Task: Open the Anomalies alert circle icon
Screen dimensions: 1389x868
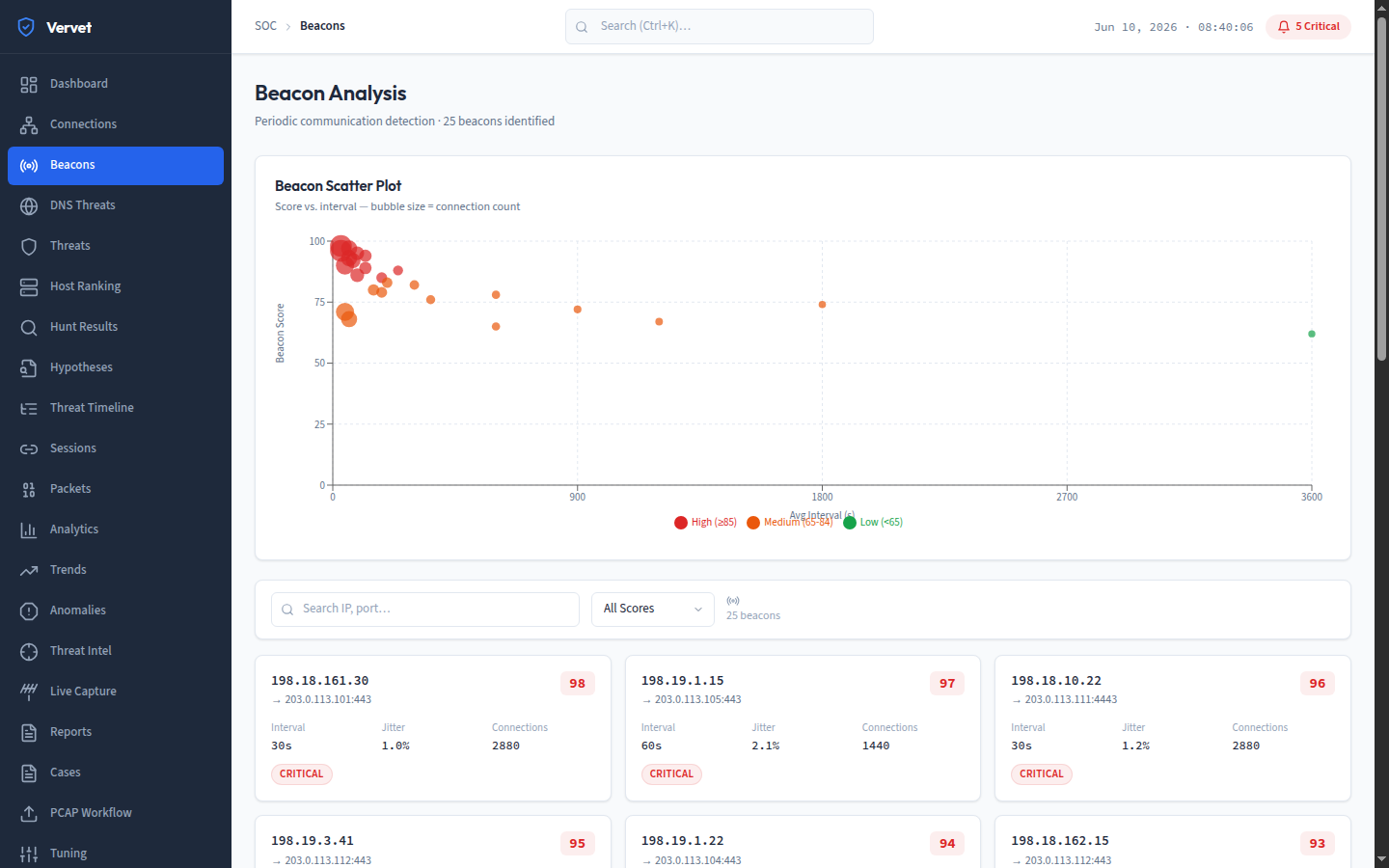Action: (29, 610)
